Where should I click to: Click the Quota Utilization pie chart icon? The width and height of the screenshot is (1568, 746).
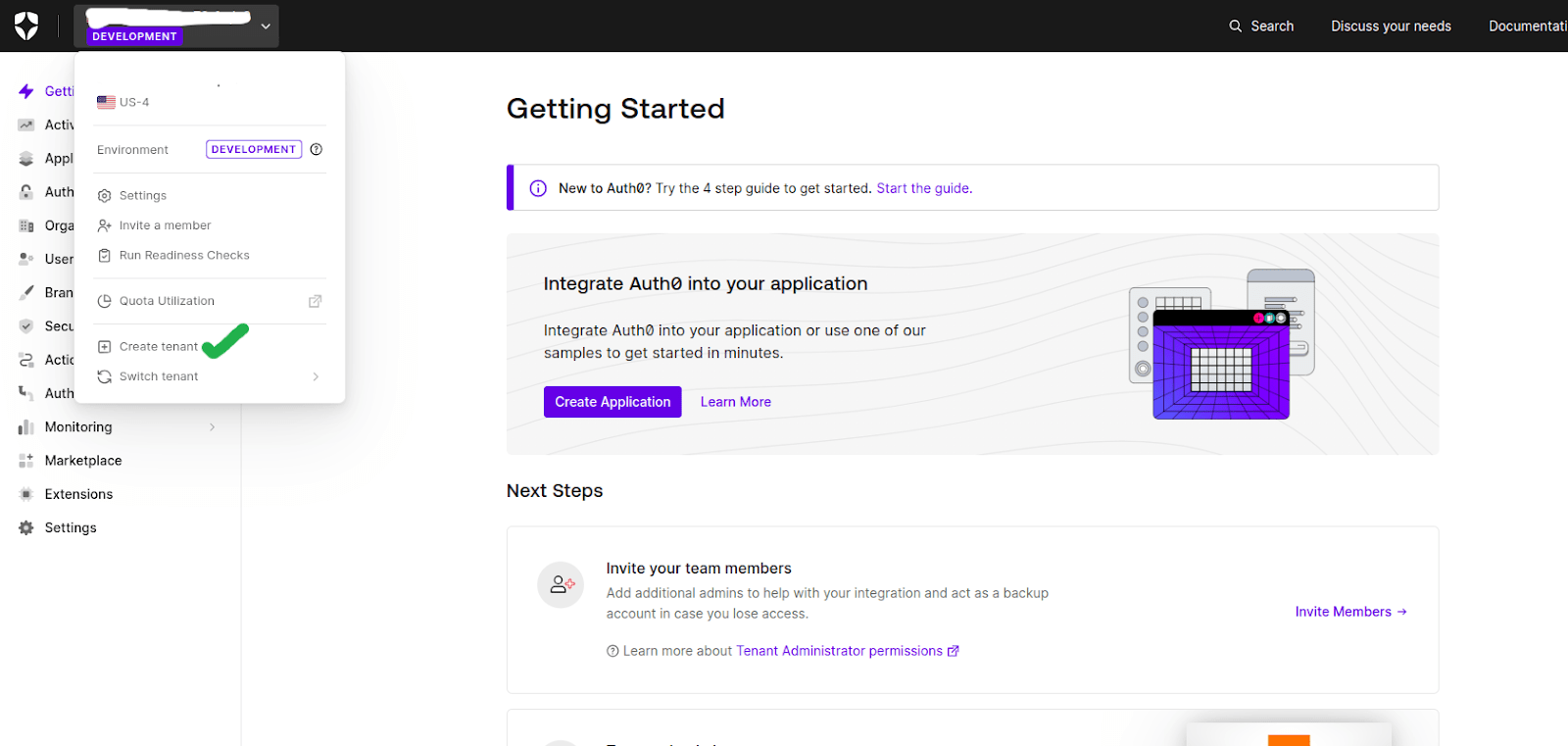pyautogui.click(x=105, y=301)
